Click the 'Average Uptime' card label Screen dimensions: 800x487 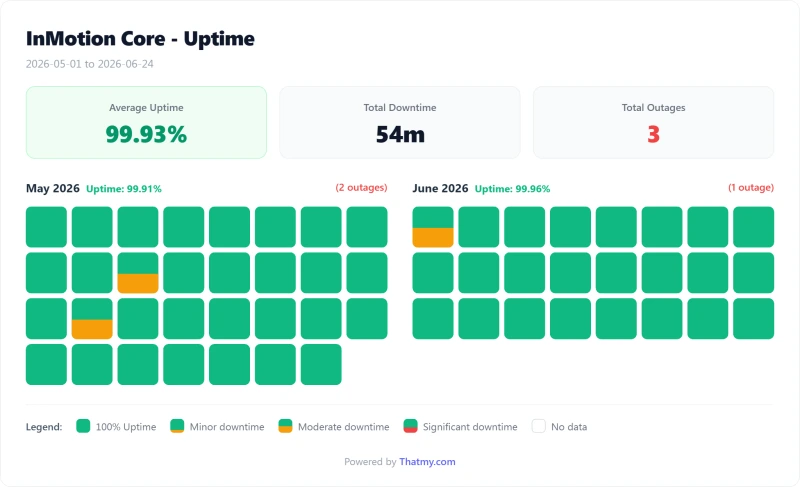coord(146,108)
